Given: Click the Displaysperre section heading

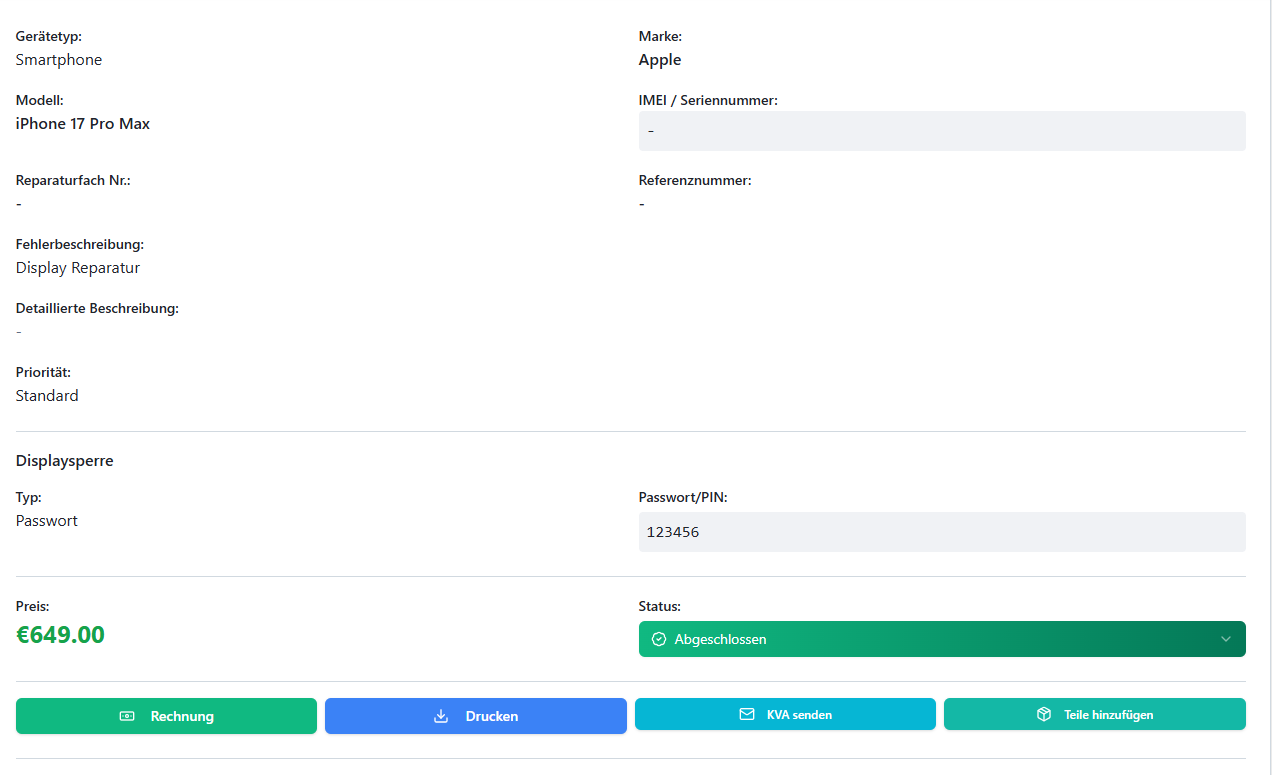Looking at the screenshot, I should [x=65, y=461].
